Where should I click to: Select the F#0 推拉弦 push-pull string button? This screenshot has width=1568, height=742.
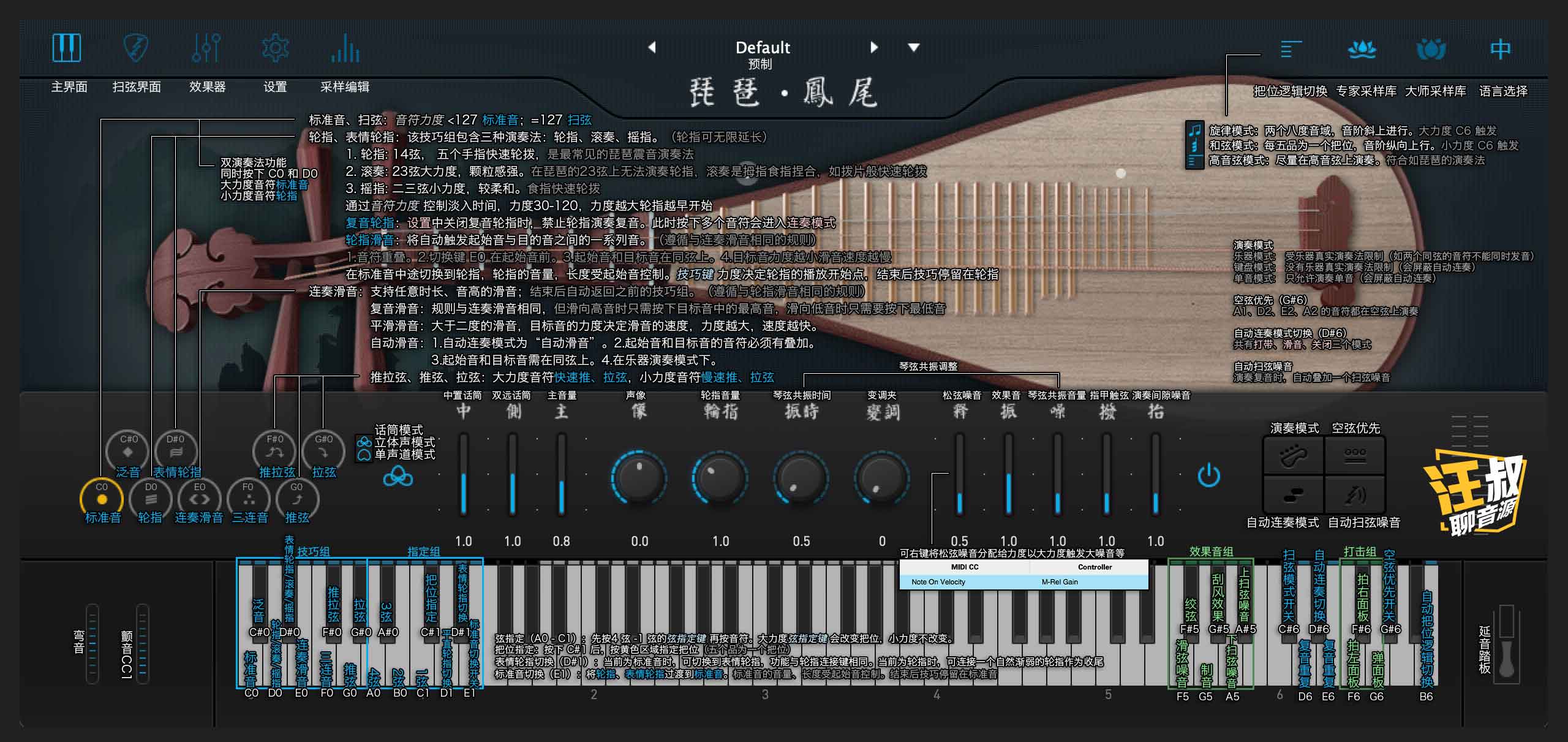click(274, 451)
